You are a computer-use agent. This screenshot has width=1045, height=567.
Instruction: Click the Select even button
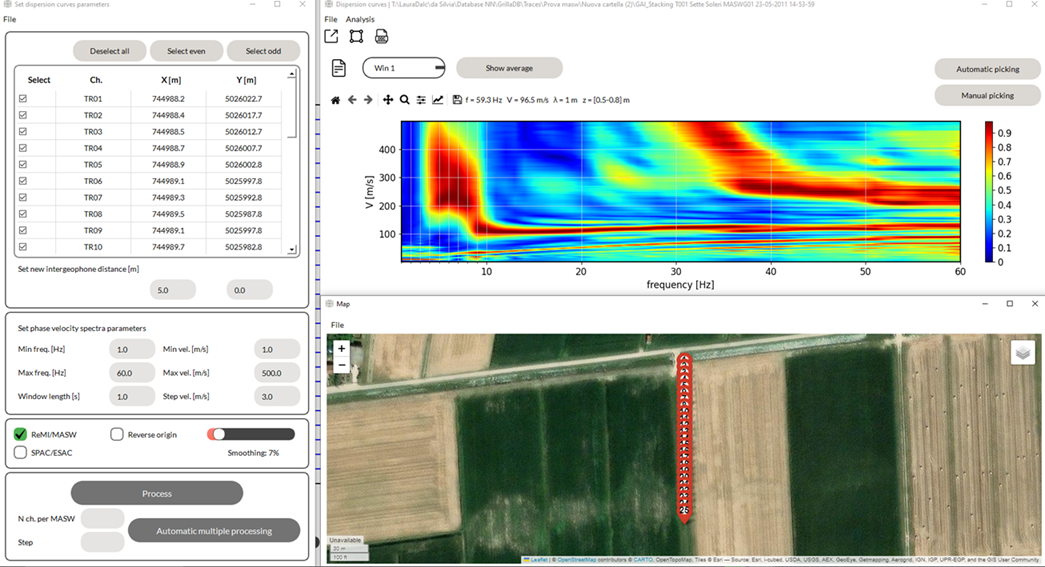point(186,51)
